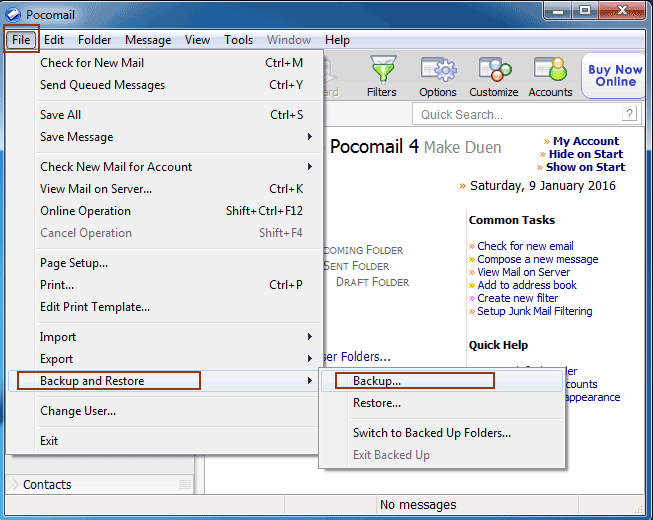Open the Message menu
Image resolution: width=653 pixels, height=520 pixels.
pos(148,40)
